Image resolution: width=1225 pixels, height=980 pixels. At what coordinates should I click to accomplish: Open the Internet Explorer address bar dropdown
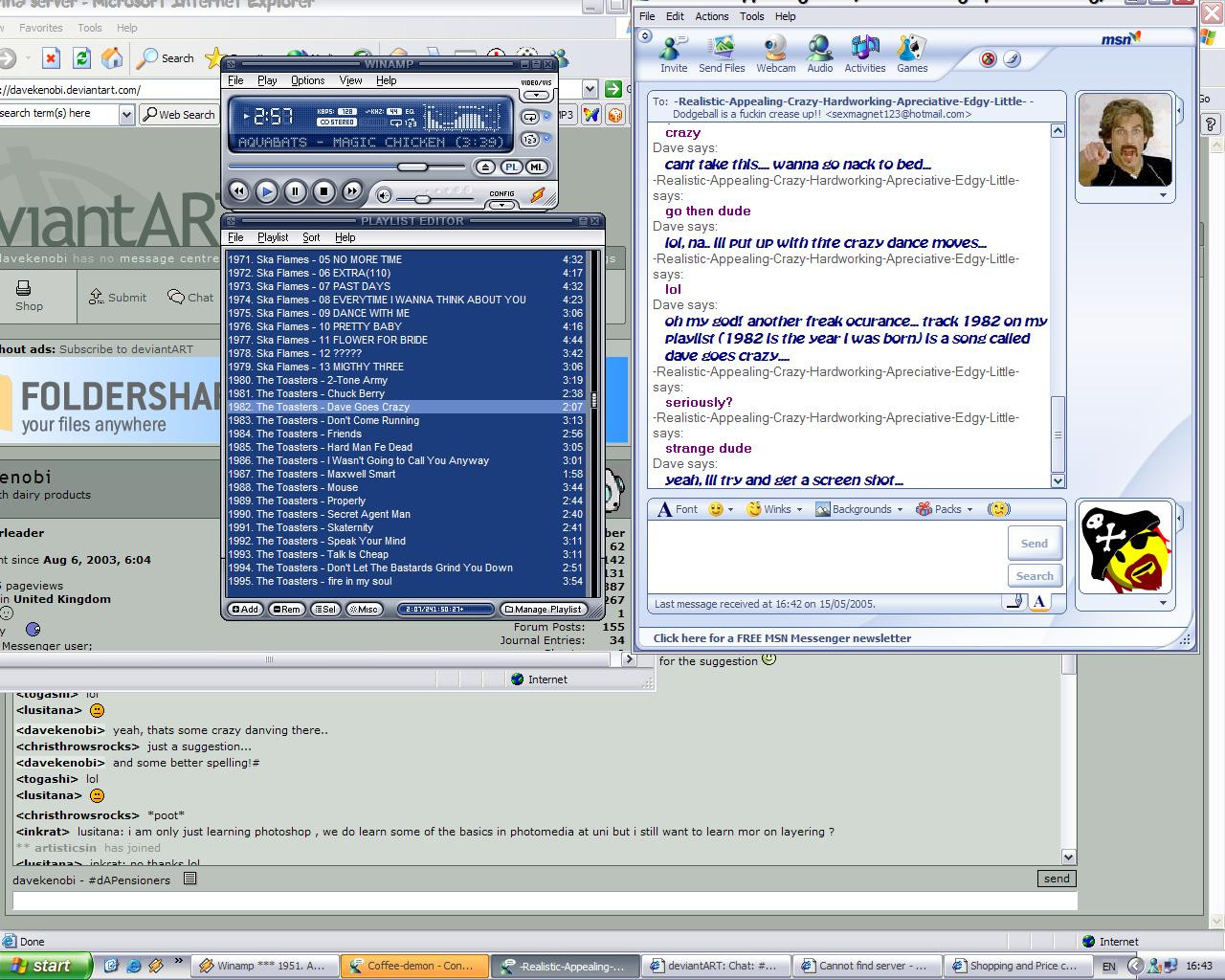coord(590,89)
